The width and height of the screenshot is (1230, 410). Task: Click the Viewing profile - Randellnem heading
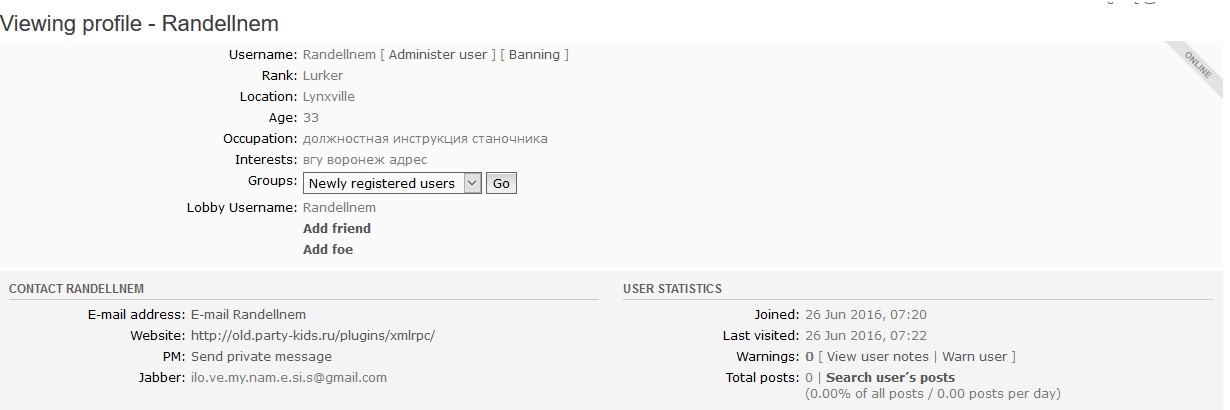coord(140,23)
